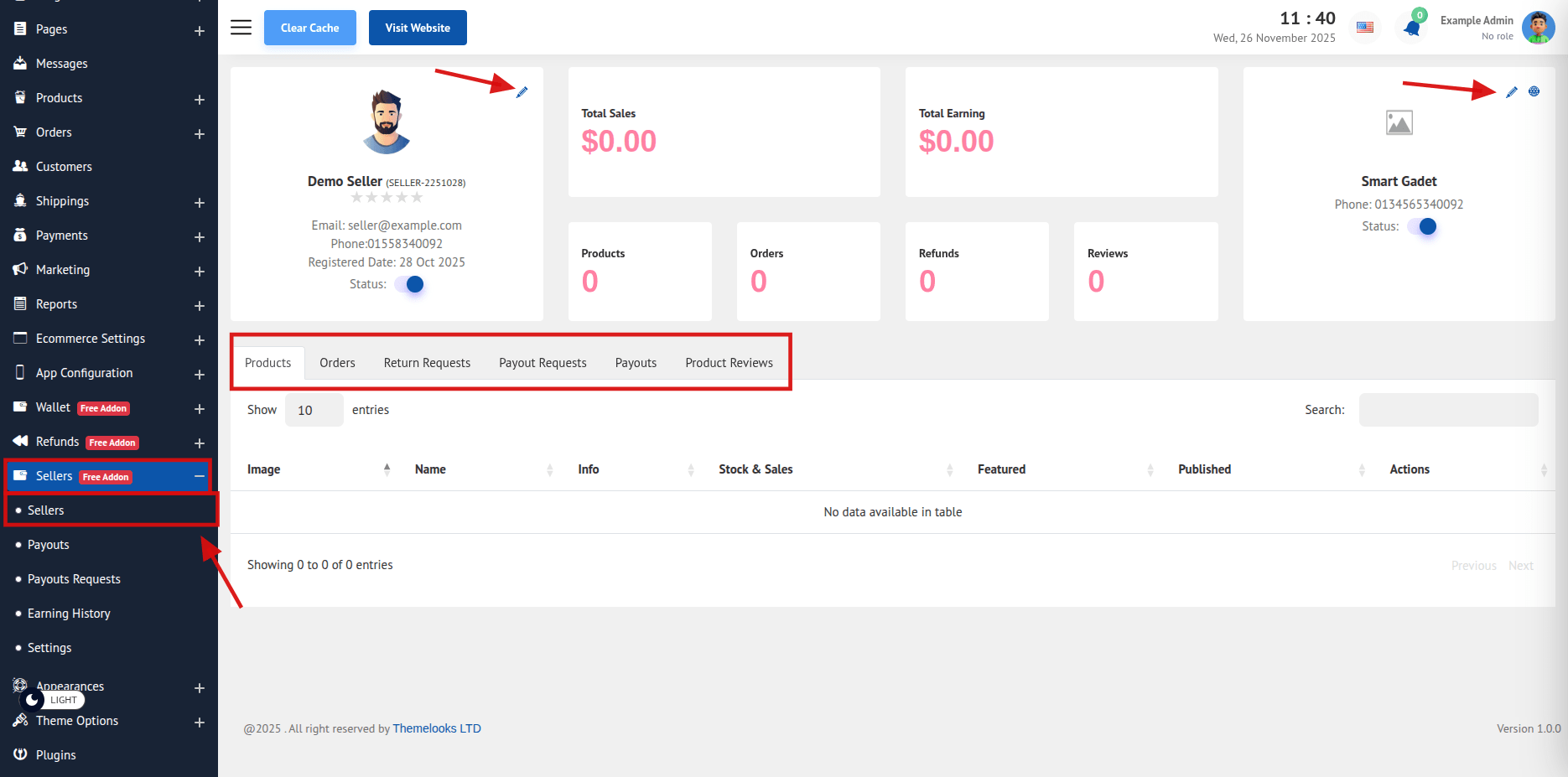Open the Product Reviews tab
Viewport: 1568px width, 777px height.
tap(729, 363)
